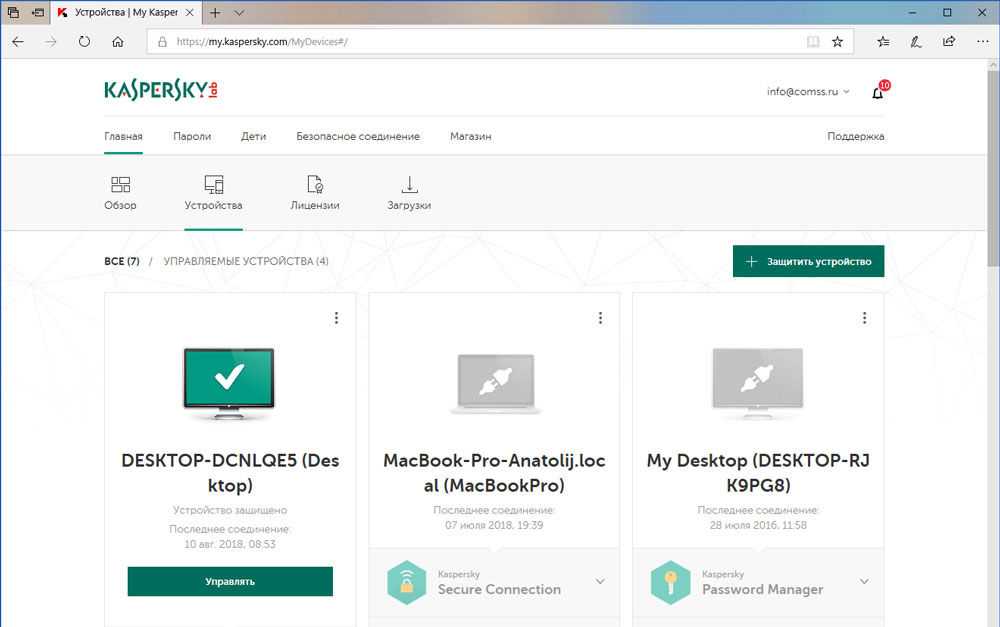Expand the Kaspersky Secure Connection section

tap(600, 582)
